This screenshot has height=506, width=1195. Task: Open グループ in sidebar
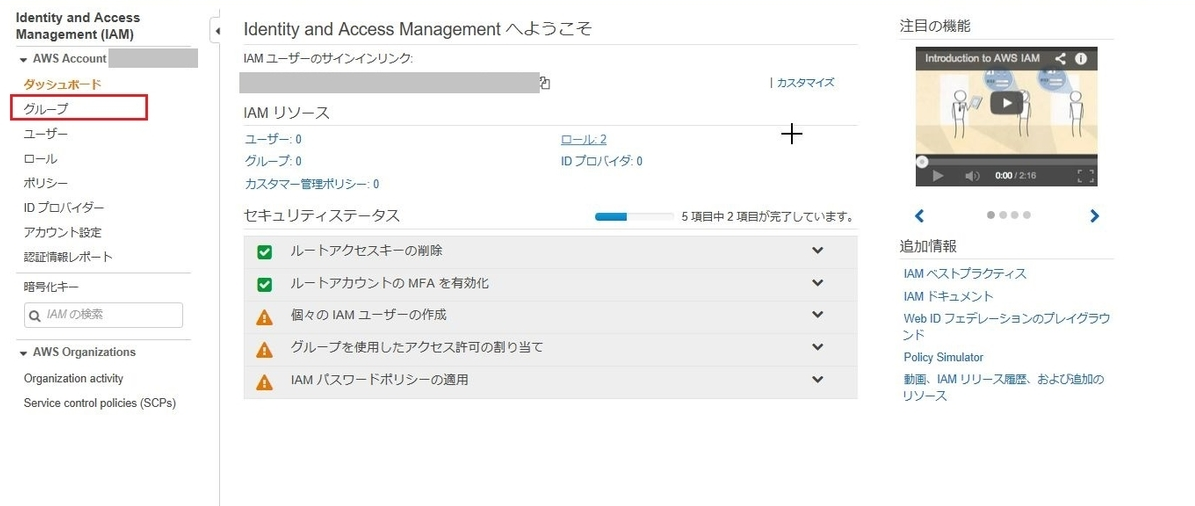(46, 109)
